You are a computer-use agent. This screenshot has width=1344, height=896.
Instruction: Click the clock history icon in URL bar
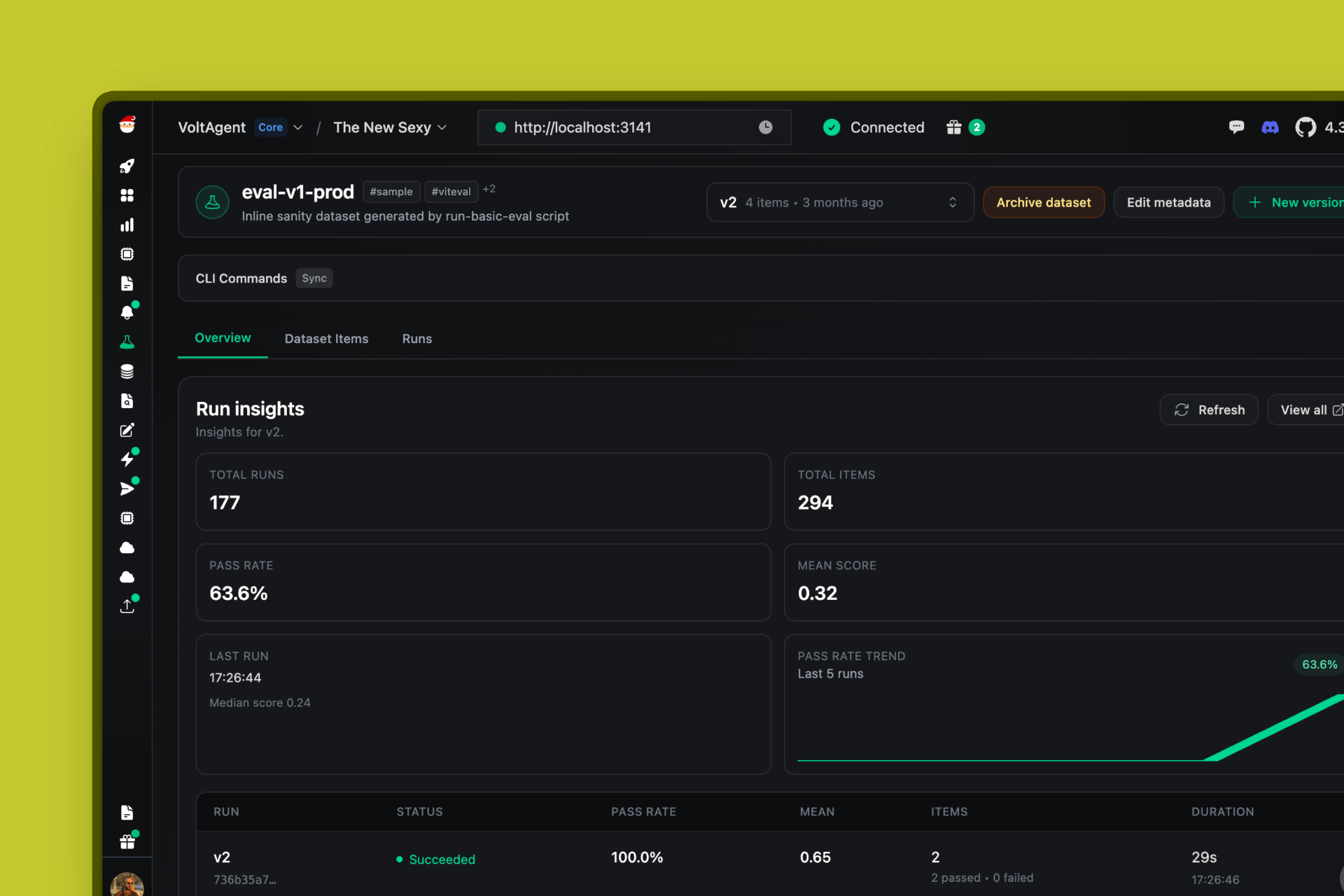[x=766, y=127]
